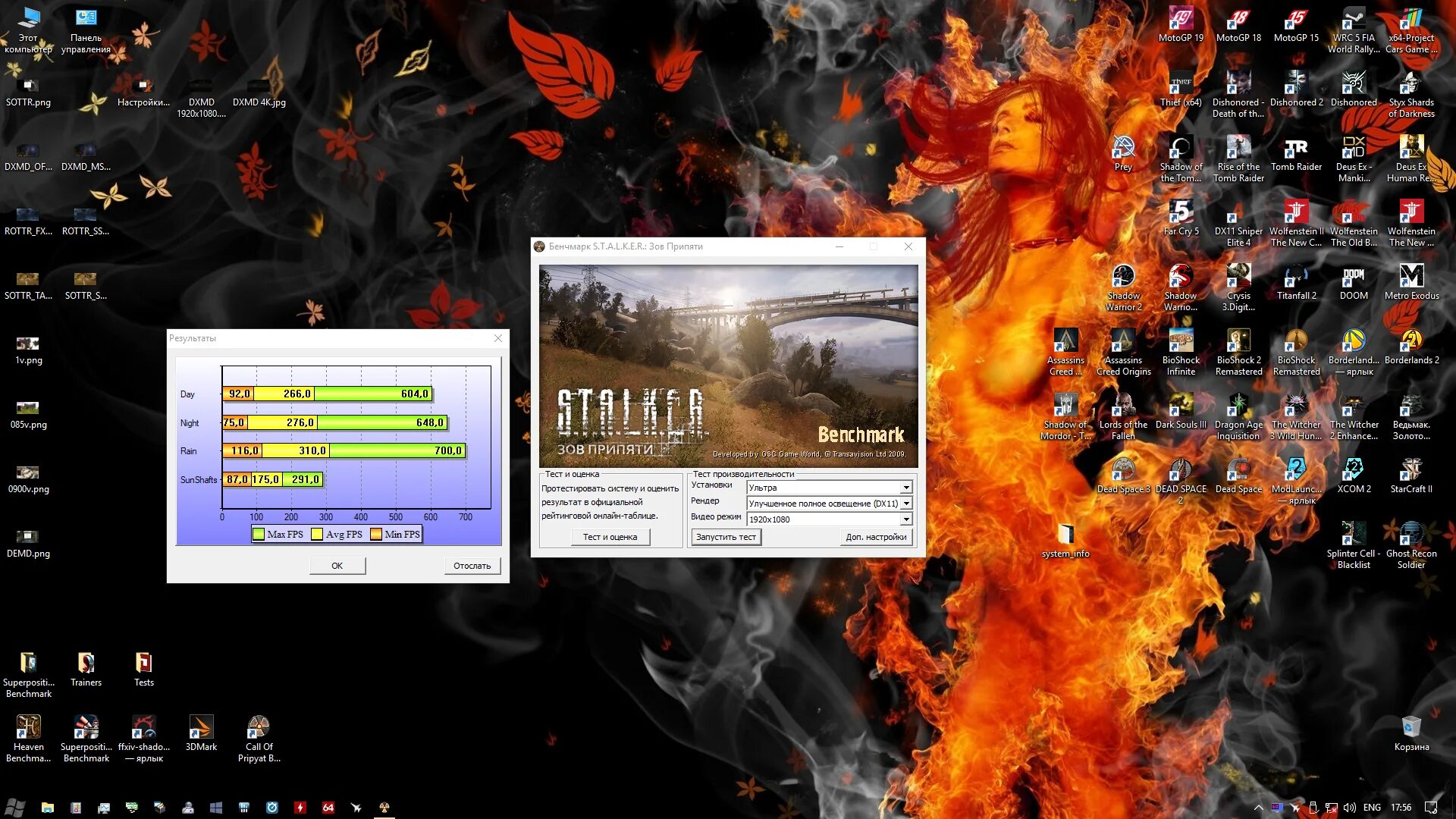This screenshot has height=819, width=1456.
Task: Click the Max FPS green legend swatch
Action: pos(259,535)
